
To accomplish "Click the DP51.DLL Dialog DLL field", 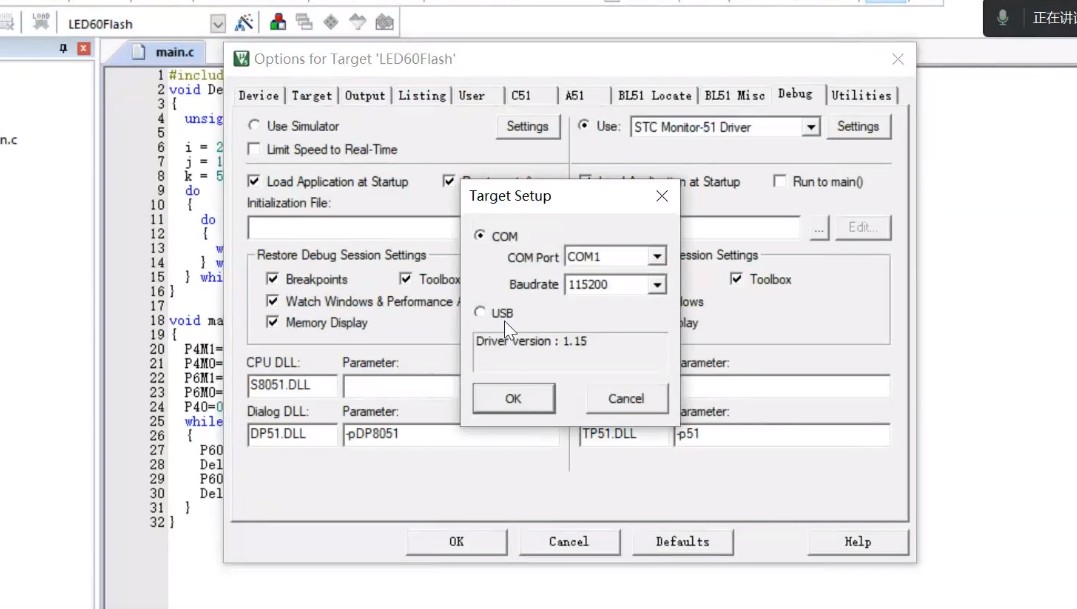I will pyautogui.click(x=292, y=434).
